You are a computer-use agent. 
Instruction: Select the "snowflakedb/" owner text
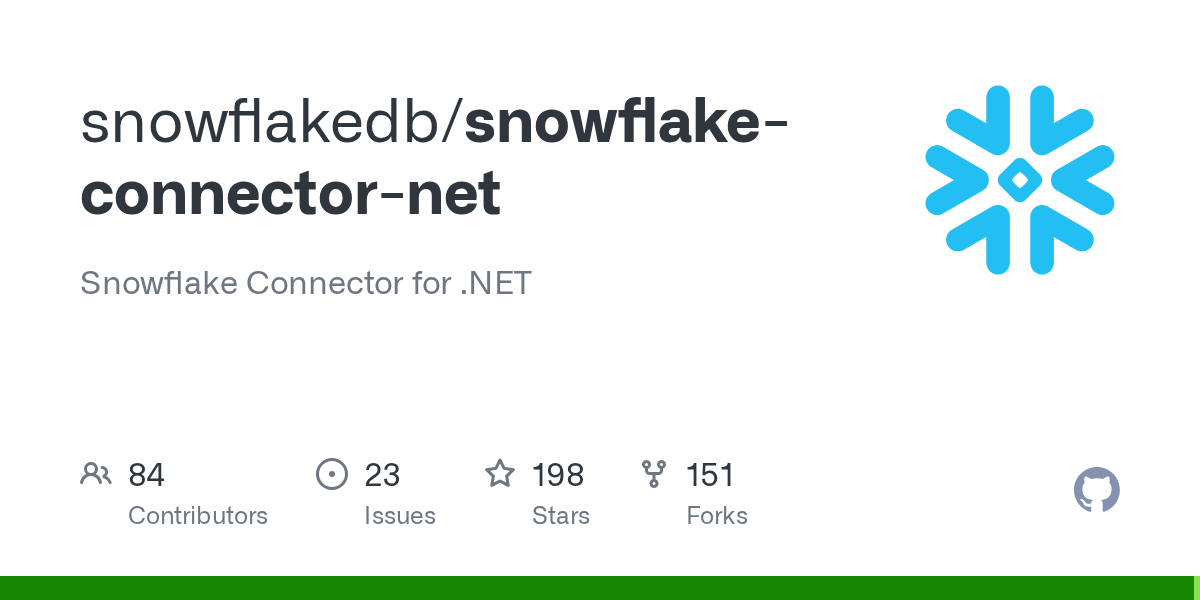tap(272, 124)
